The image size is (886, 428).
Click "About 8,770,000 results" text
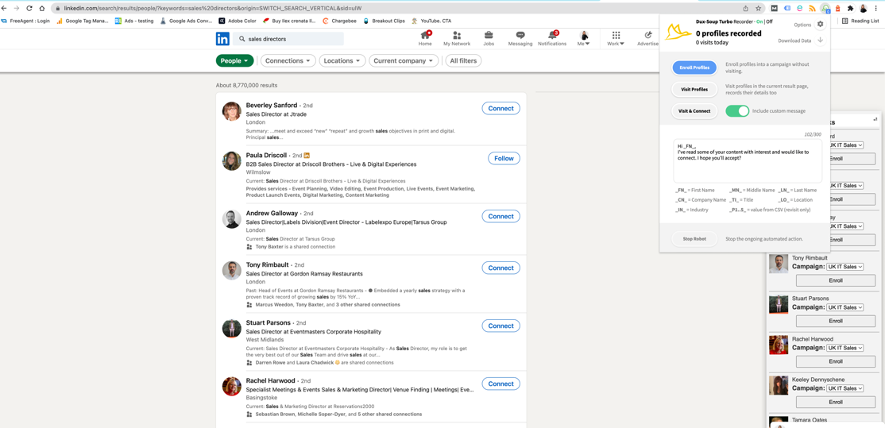(x=246, y=85)
